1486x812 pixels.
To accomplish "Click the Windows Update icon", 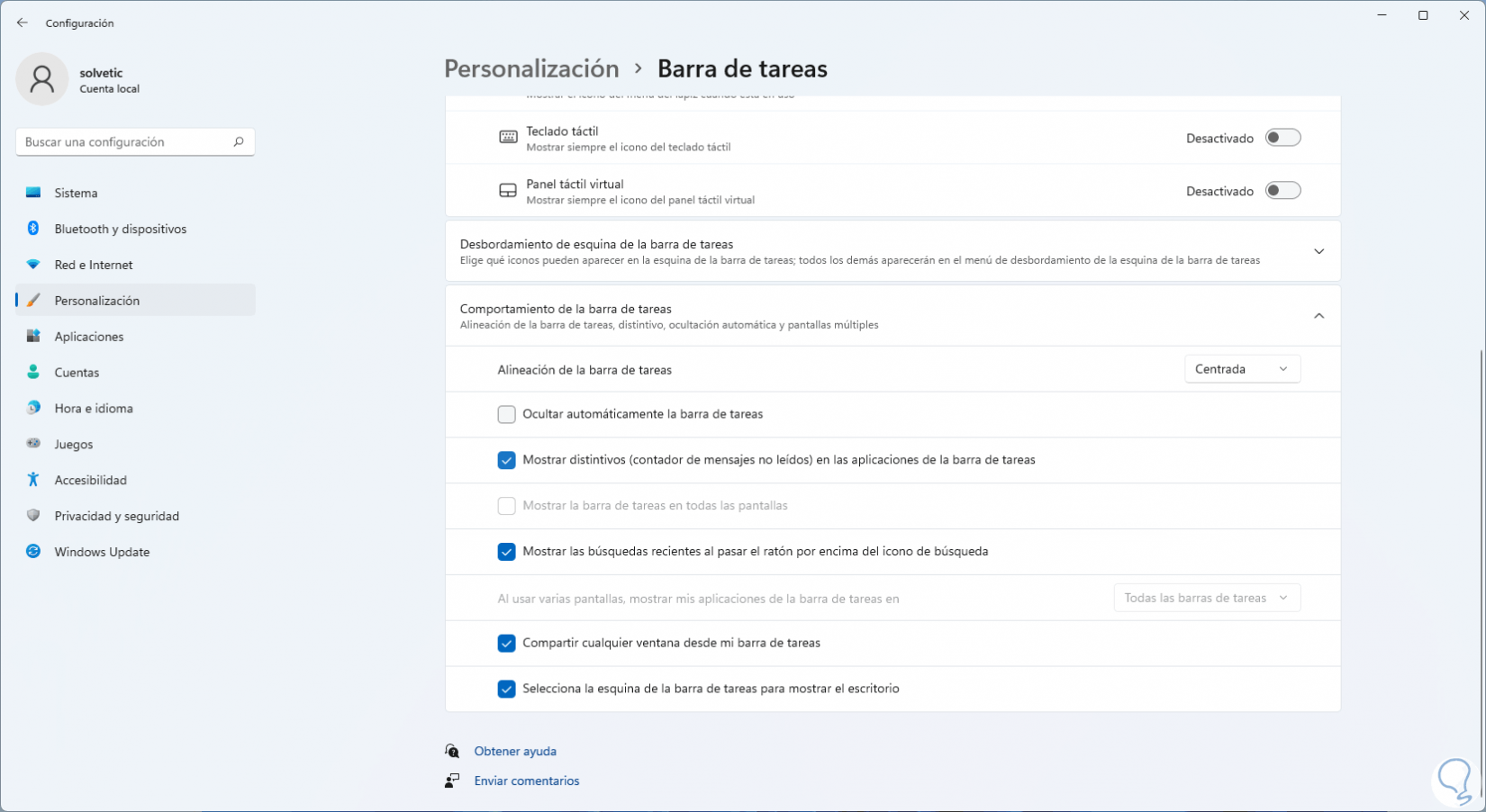I will (x=33, y=552).
